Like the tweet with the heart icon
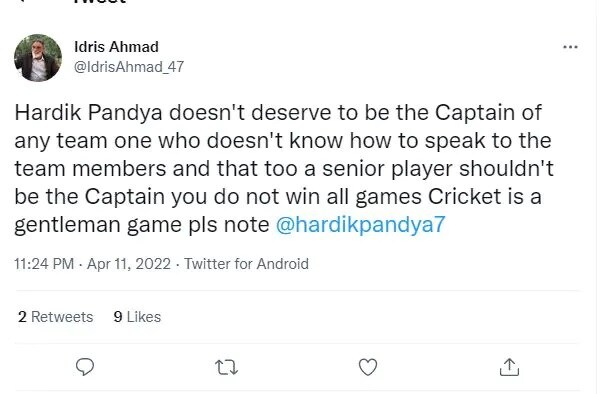Viewport: 601px width, 394px height. click(368, 367)
